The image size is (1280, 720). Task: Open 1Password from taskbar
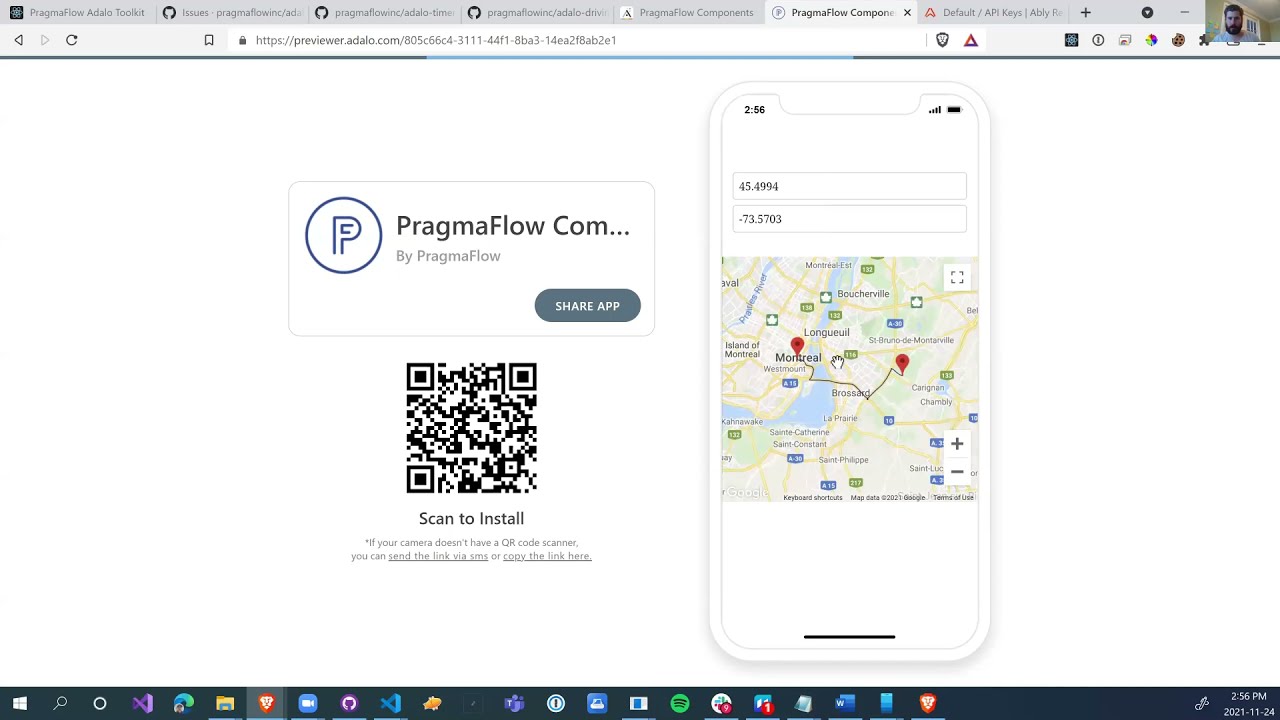[556, 703]
